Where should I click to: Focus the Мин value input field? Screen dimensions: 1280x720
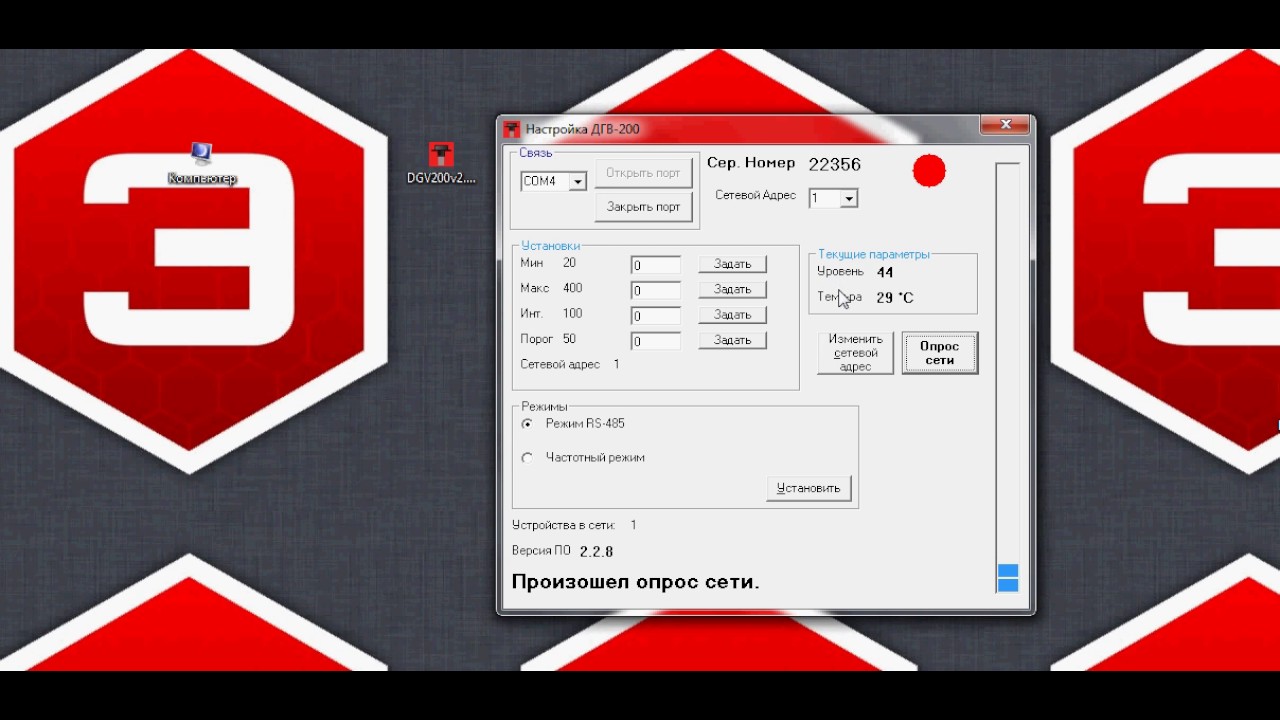coord(656,265)
